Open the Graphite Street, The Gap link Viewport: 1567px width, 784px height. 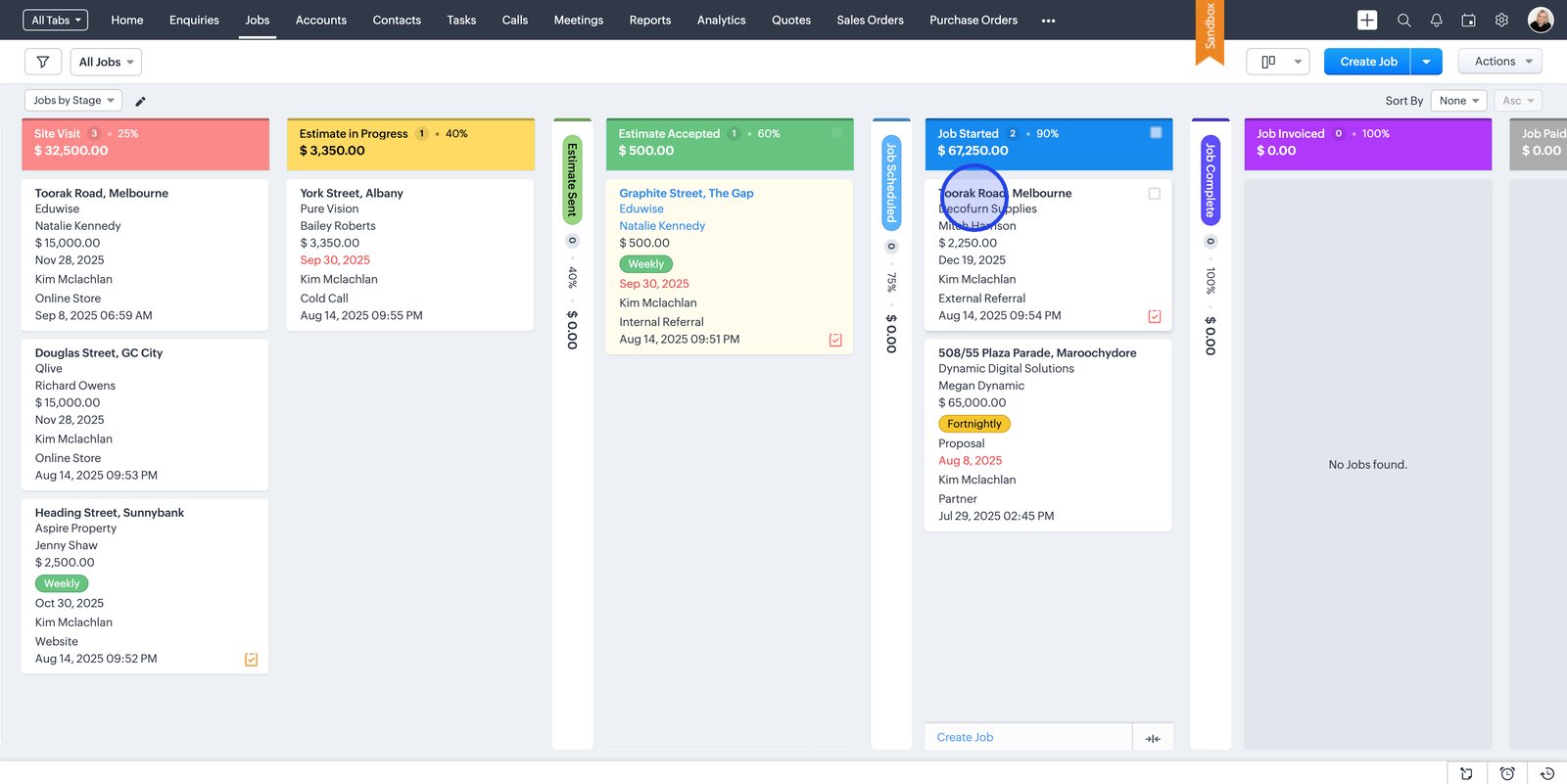686,193
